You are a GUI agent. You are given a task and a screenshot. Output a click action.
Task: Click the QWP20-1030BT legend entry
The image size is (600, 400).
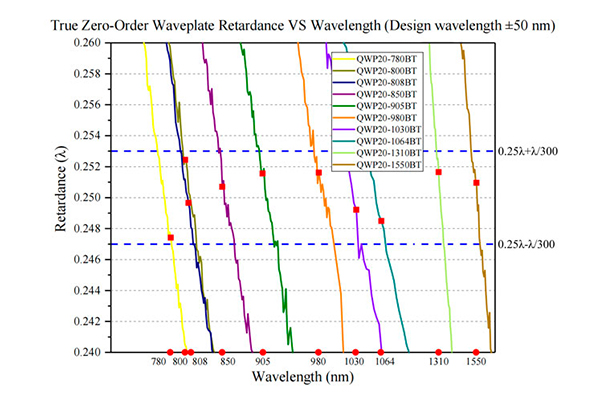click(x=378, y=129)
